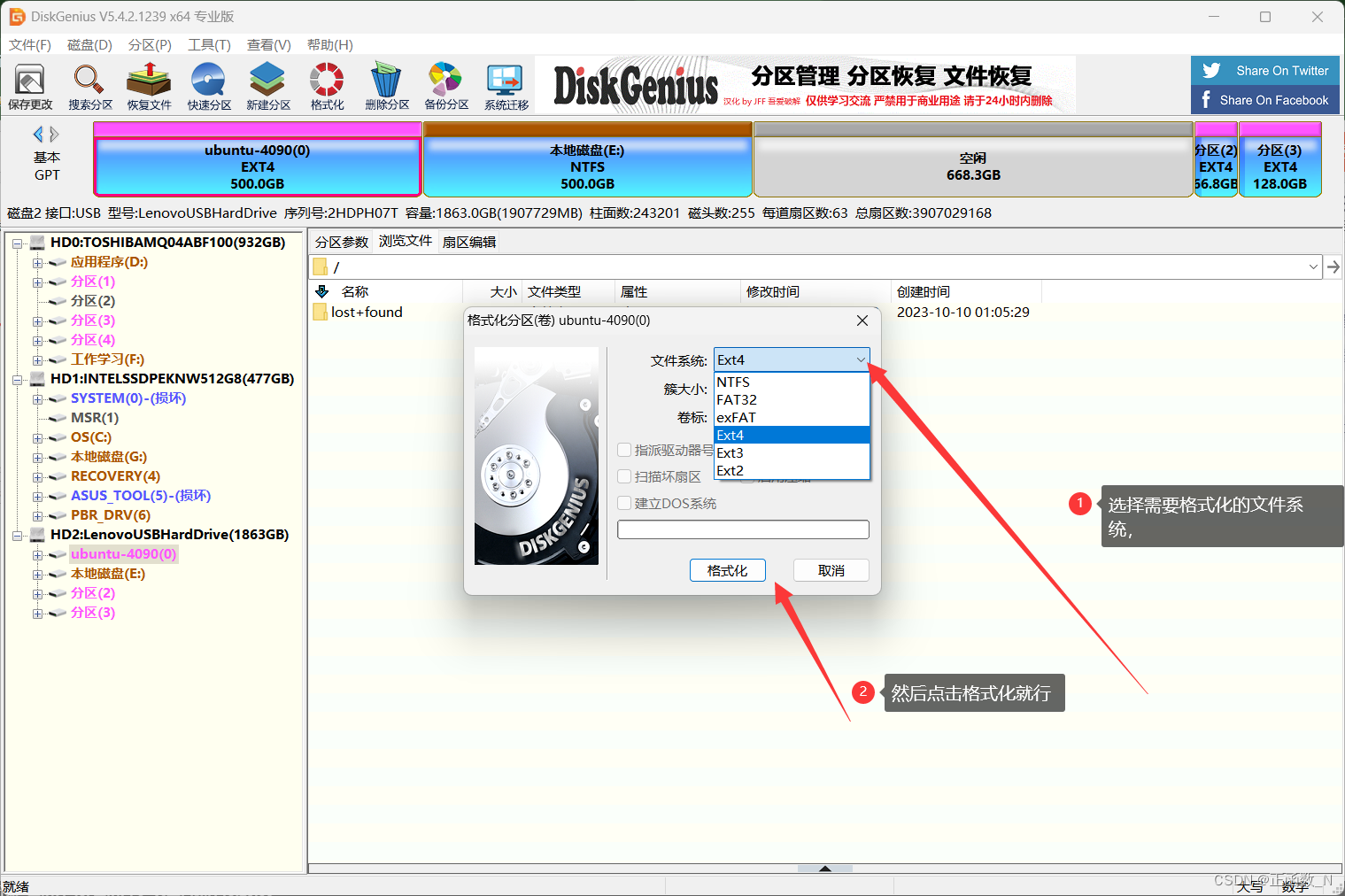Click HD0 TOSHIBA disk drive icon

coord(38,242)
